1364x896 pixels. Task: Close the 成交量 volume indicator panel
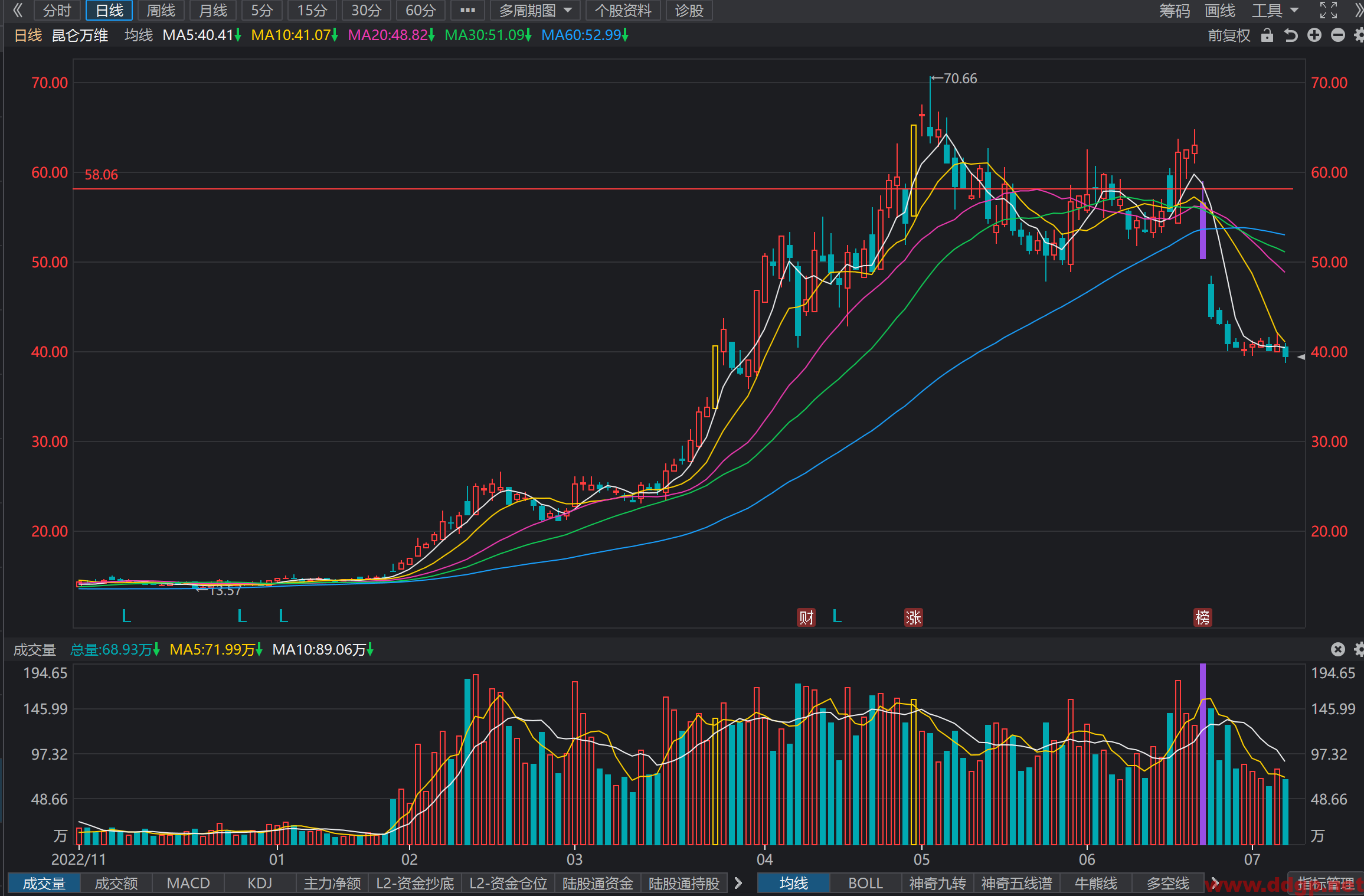(x=1338, y=650)
